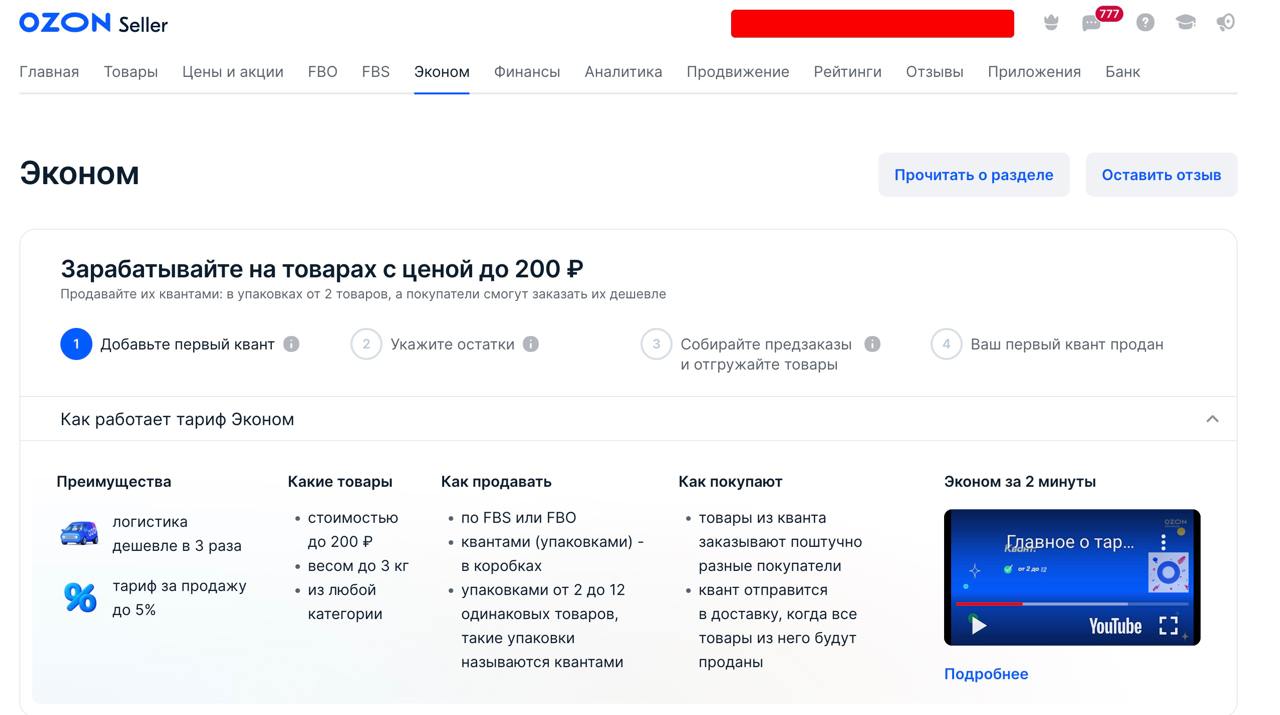Click the 'Оставить отзыв' button

pyautogui.click(x=1161, y=175)
